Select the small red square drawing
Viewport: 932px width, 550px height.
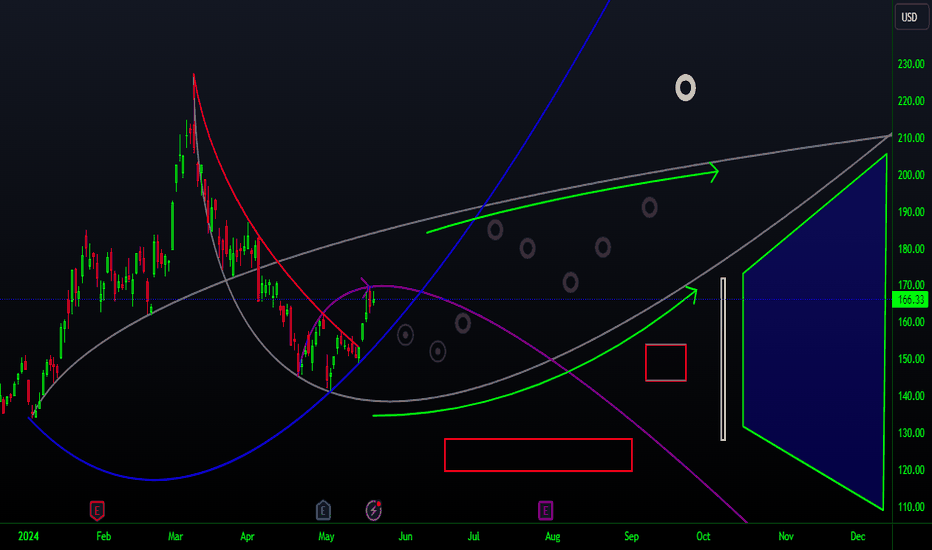tap(666, 363)
